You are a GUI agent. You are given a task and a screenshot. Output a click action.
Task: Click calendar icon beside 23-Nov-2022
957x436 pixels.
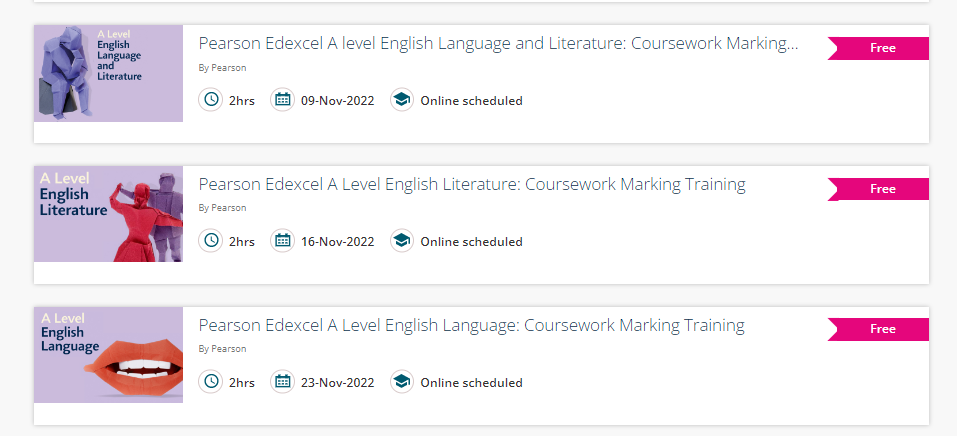(x=282, y=382)
